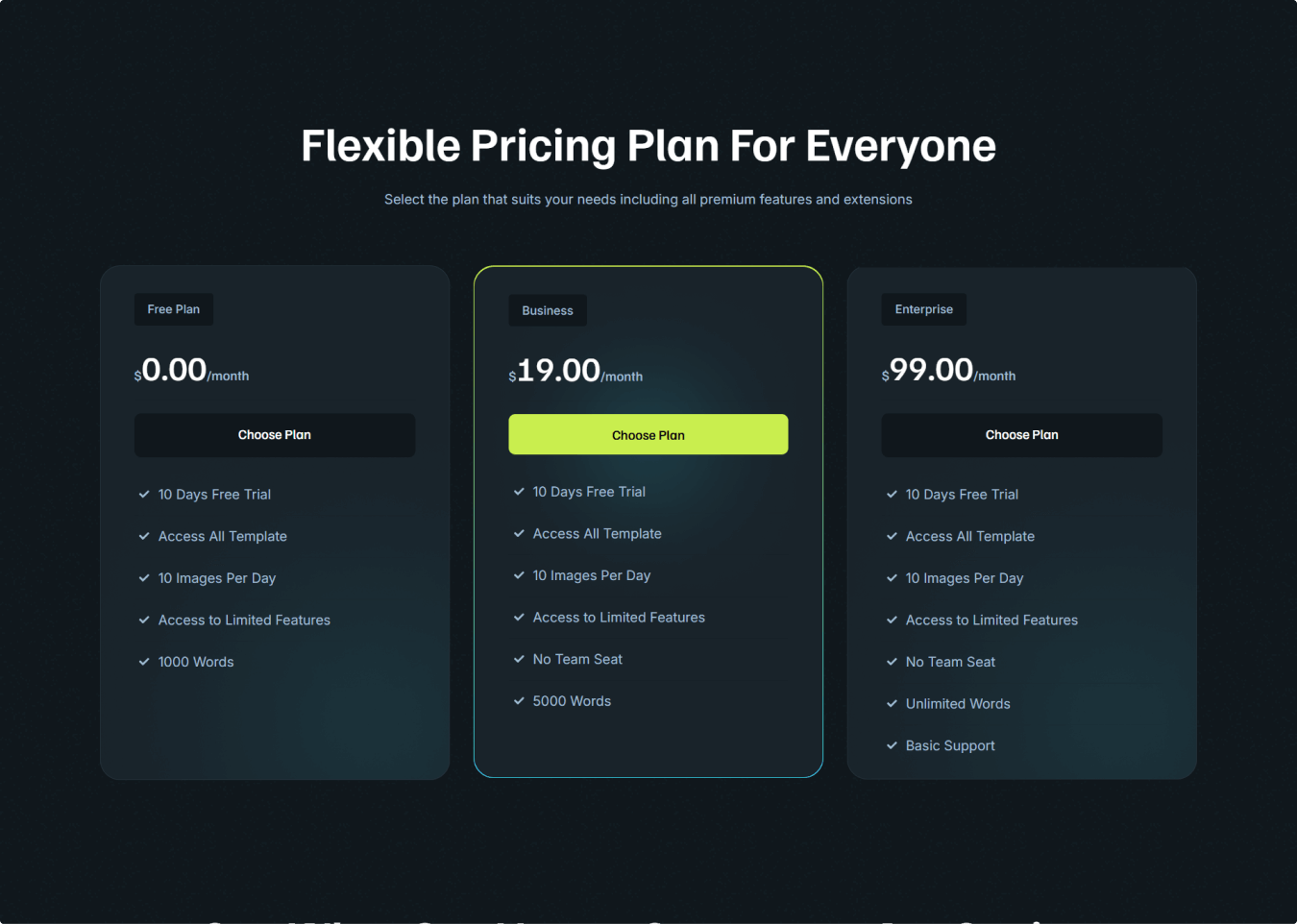Click check icon by Enterprise Access All Template
This screenshot has width=1297, height=924.
pyautogui.click(x=892, y=536)
